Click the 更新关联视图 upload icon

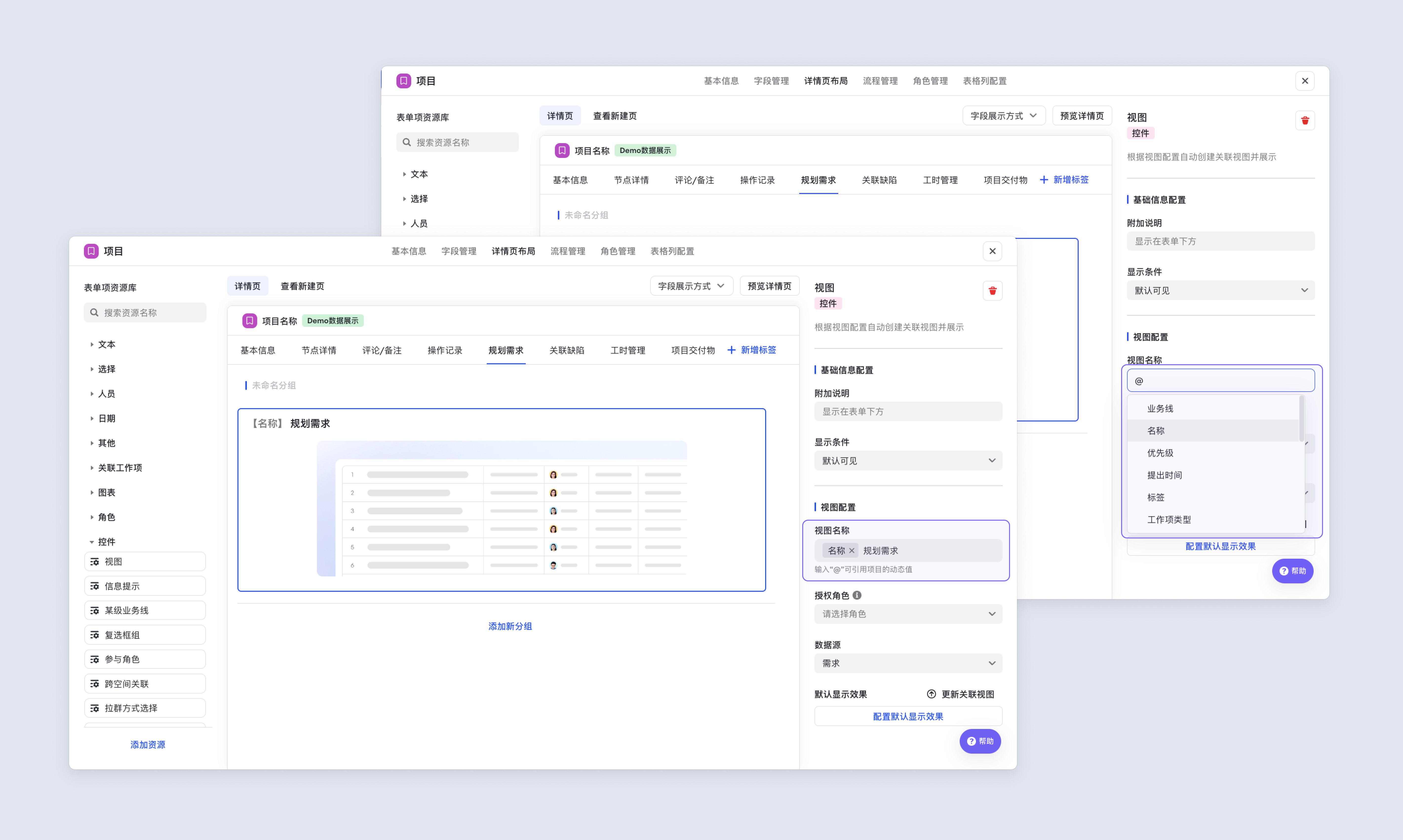[x=931, y=694]
